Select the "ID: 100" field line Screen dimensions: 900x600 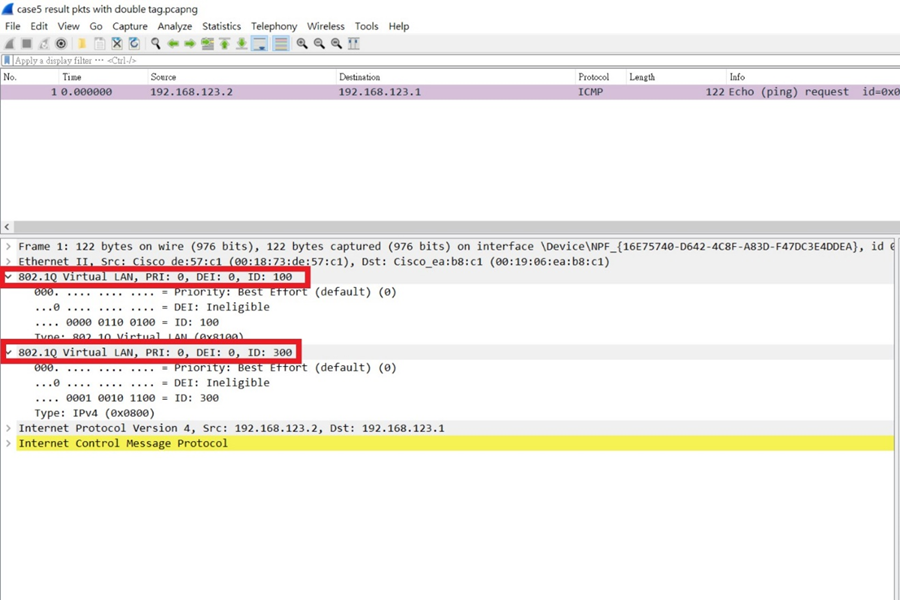(x=126, y=323)
